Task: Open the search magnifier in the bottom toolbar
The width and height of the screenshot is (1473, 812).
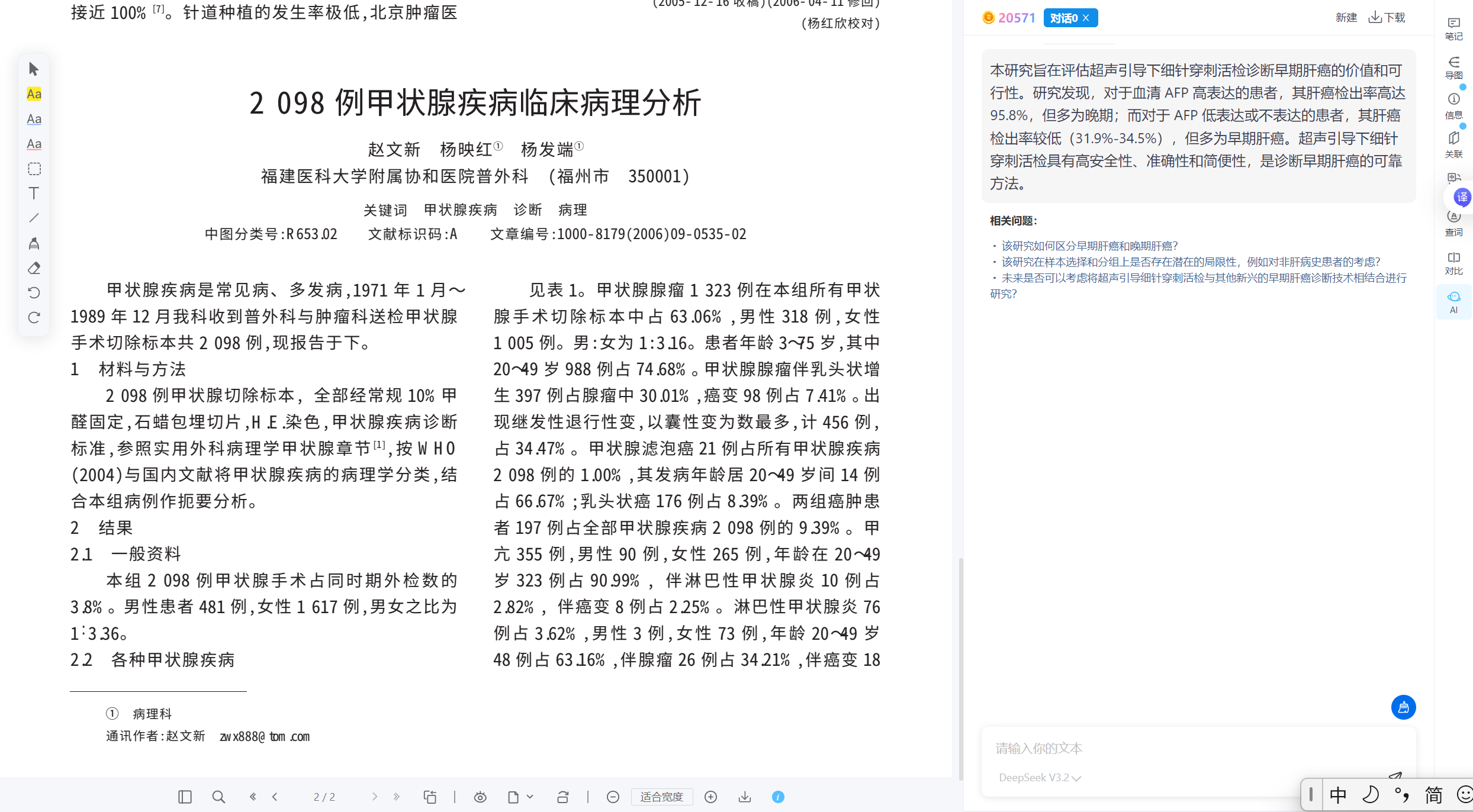Action: click(218, 797)
